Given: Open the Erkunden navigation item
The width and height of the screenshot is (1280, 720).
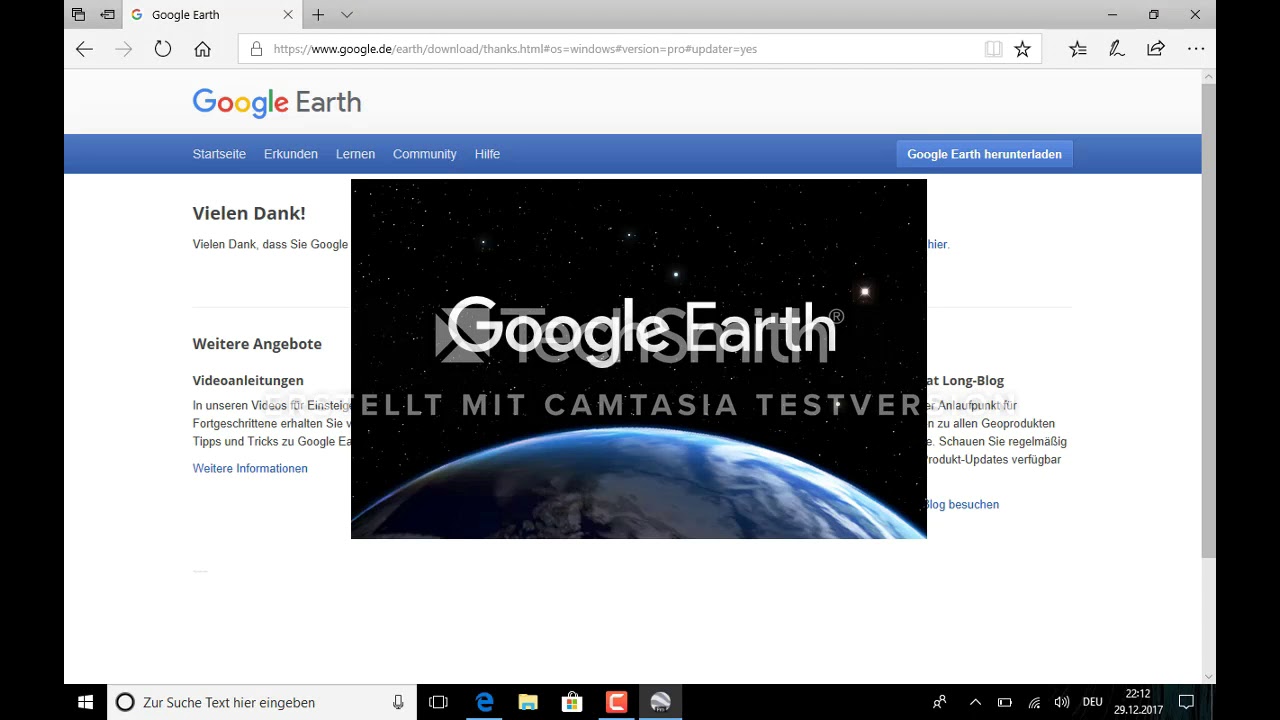Looking at the screenshot, I should 291,154.
